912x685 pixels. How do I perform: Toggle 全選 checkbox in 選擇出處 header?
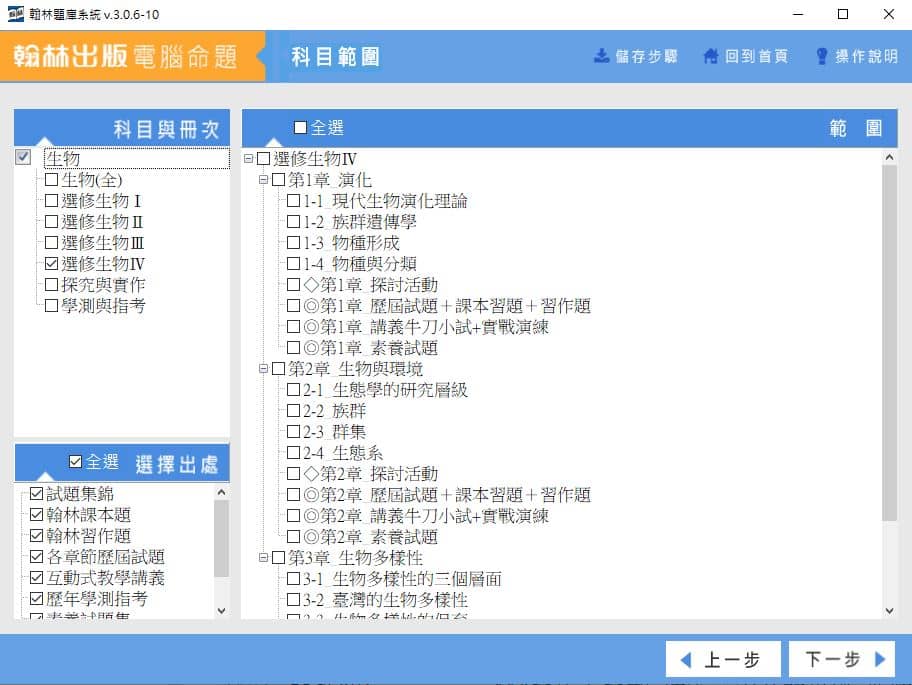coord(76,462)
